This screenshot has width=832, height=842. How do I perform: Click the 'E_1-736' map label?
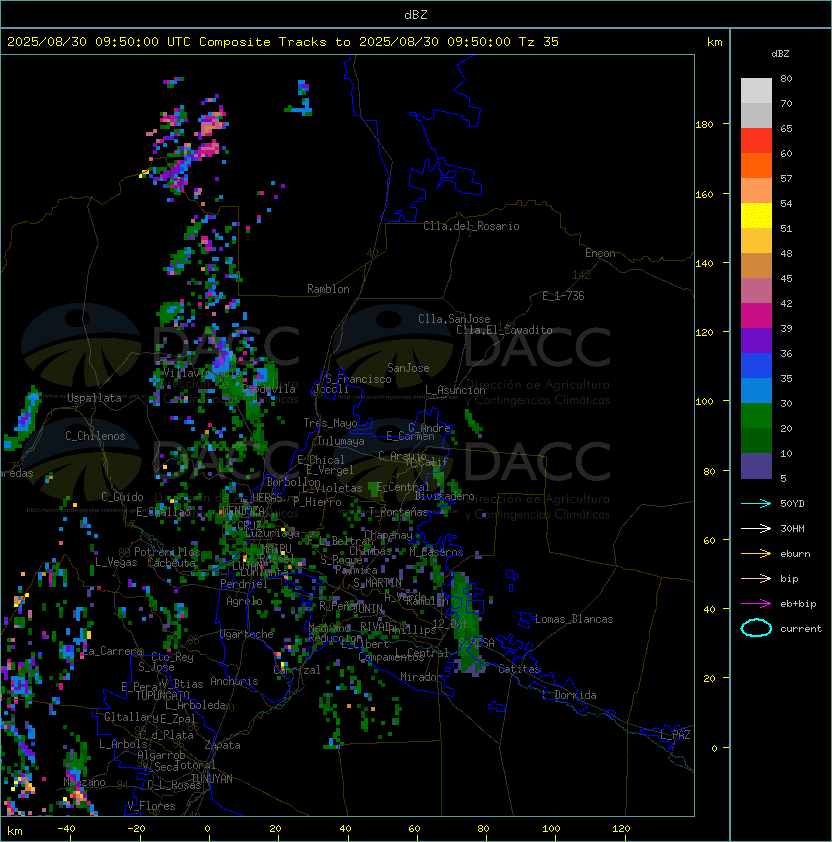pos(563,296)
